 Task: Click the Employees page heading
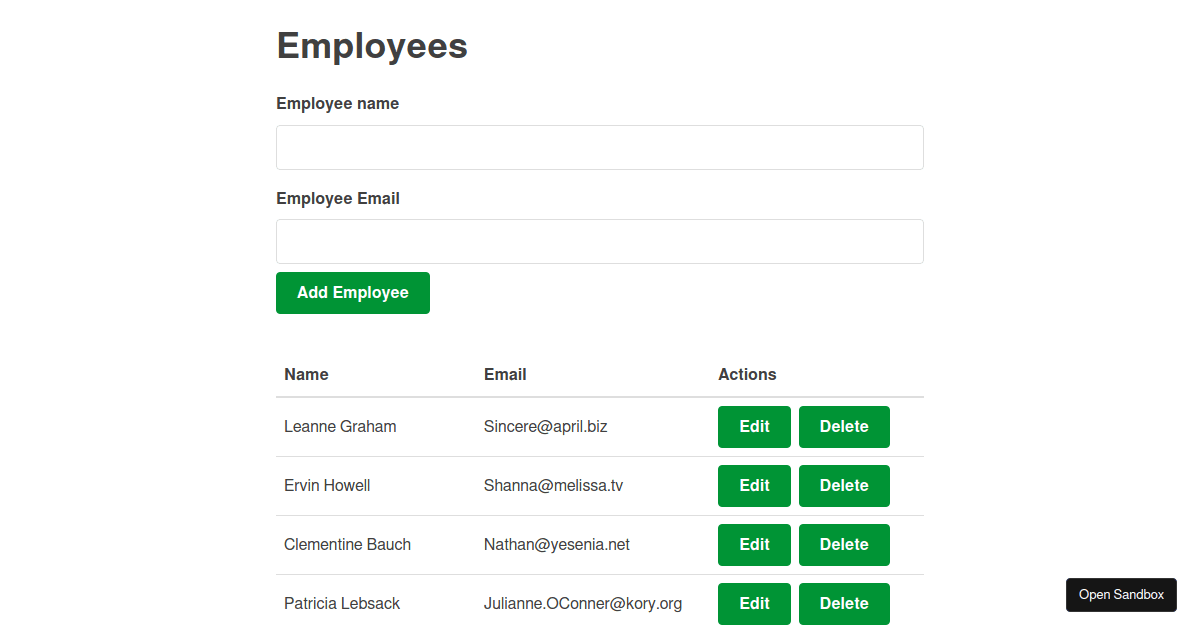click(x=371, y=45)
